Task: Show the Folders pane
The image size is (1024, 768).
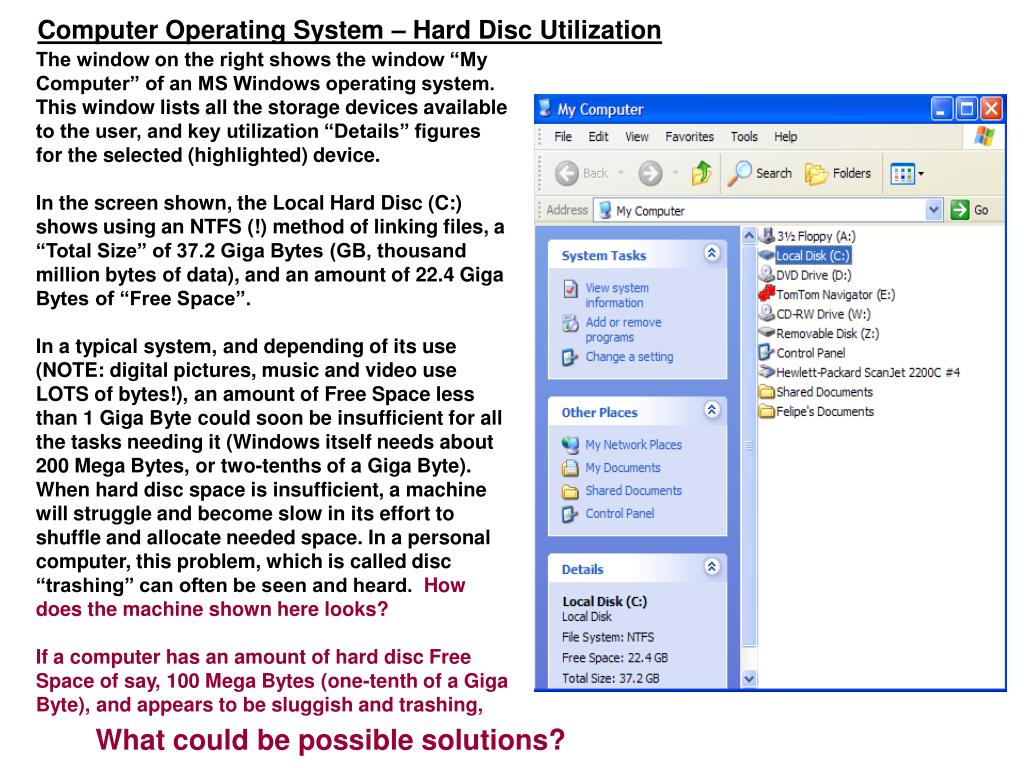Action: pyautogui.click(x=838, y=173)
